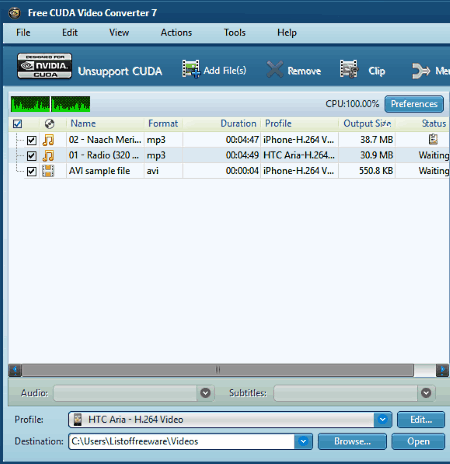Viewport: 450px width, 464px height.
Task: Click the Remove toolbar button
Action: (x=294, y=70)
